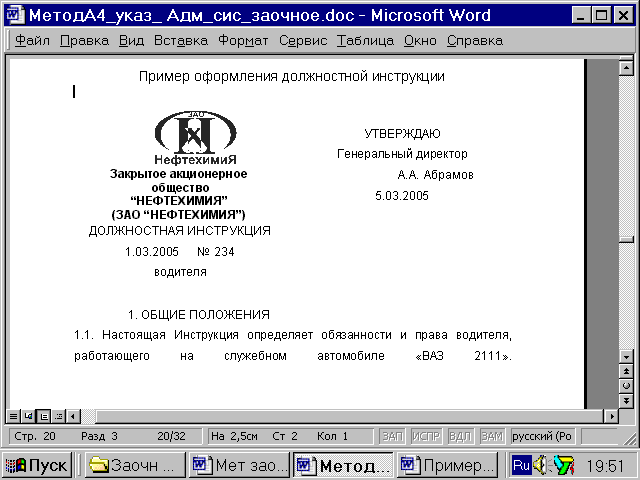Click document number '№ 234'
The height and width of the screenshot is (480, 640).
pos(216,252)
